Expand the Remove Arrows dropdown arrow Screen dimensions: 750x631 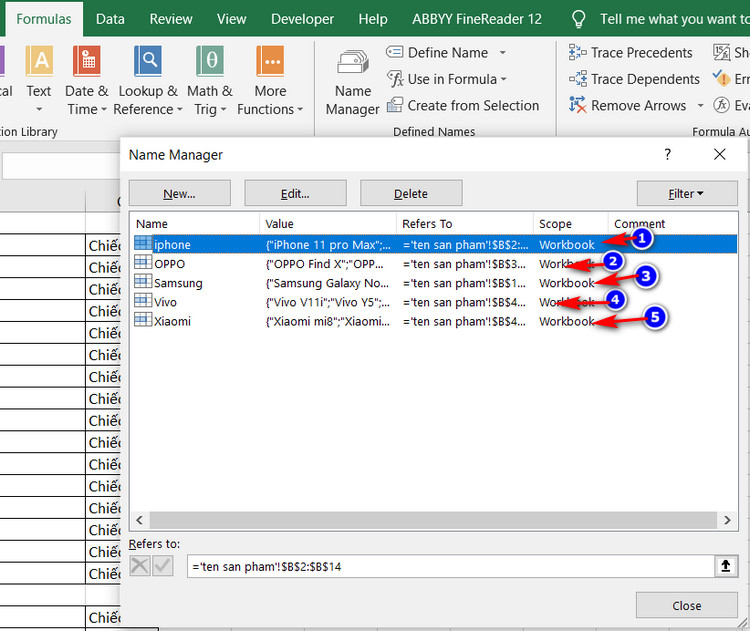[x=700, y=105]
